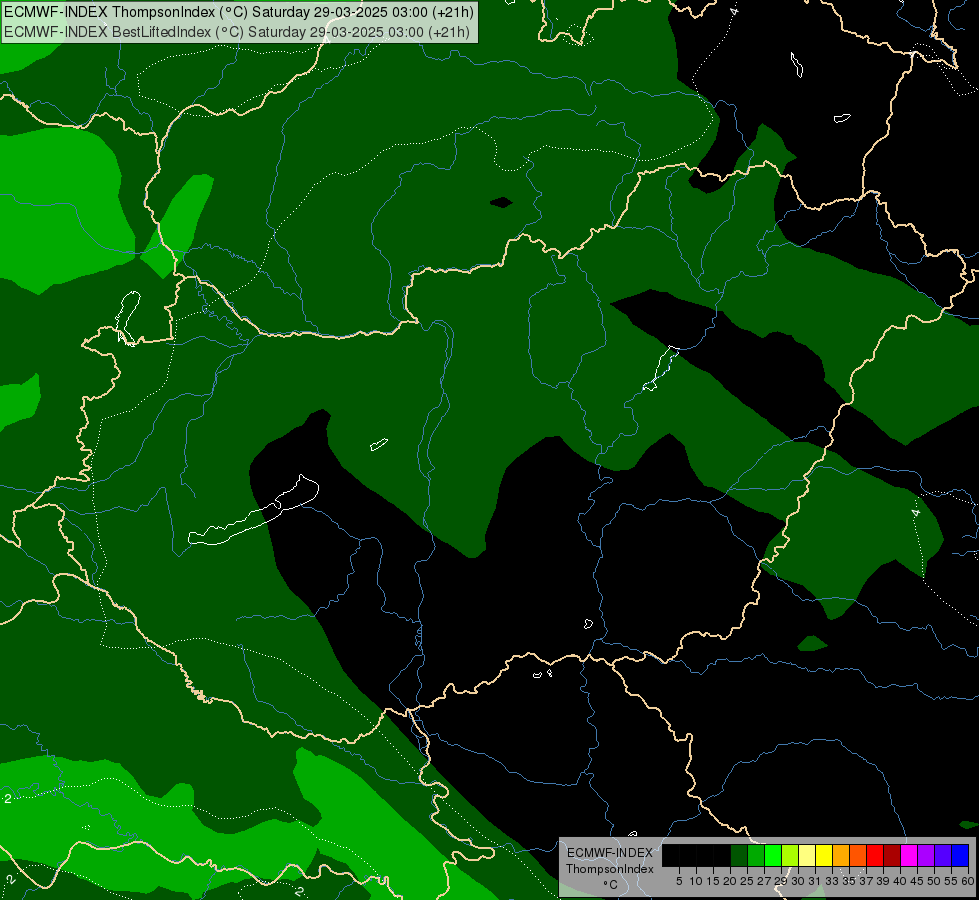
Task: Click the ThompsonIndex title line at top
Action: click(x=239, y=12)
